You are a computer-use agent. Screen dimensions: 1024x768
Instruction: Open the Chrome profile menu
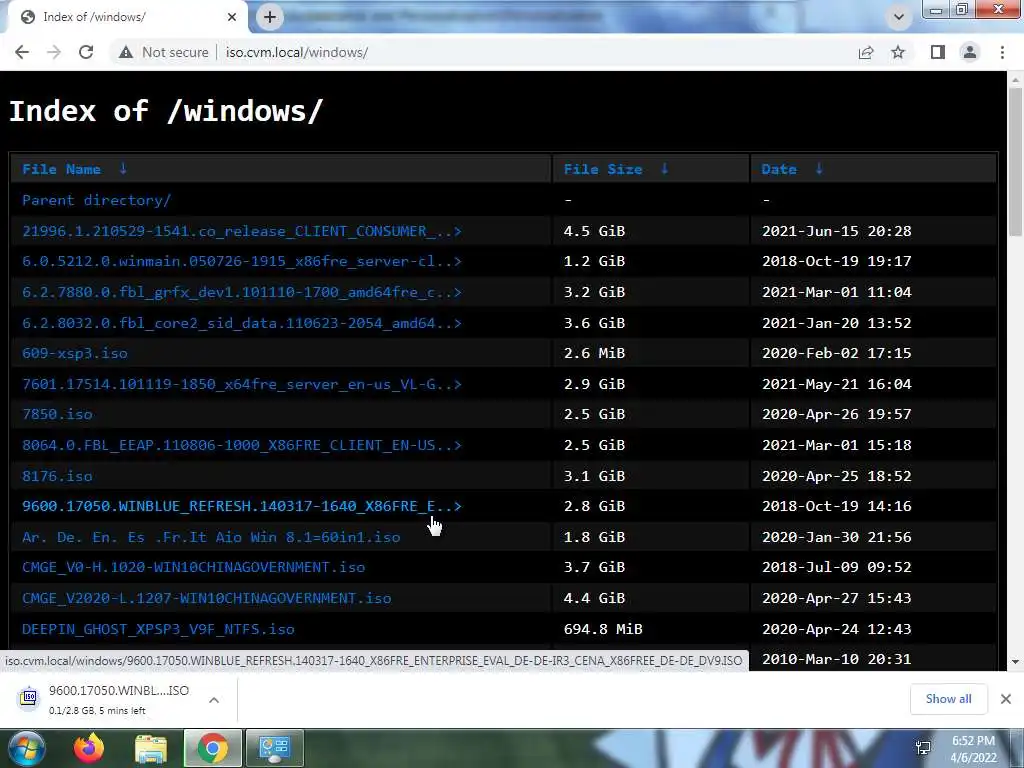coord(970,52)
